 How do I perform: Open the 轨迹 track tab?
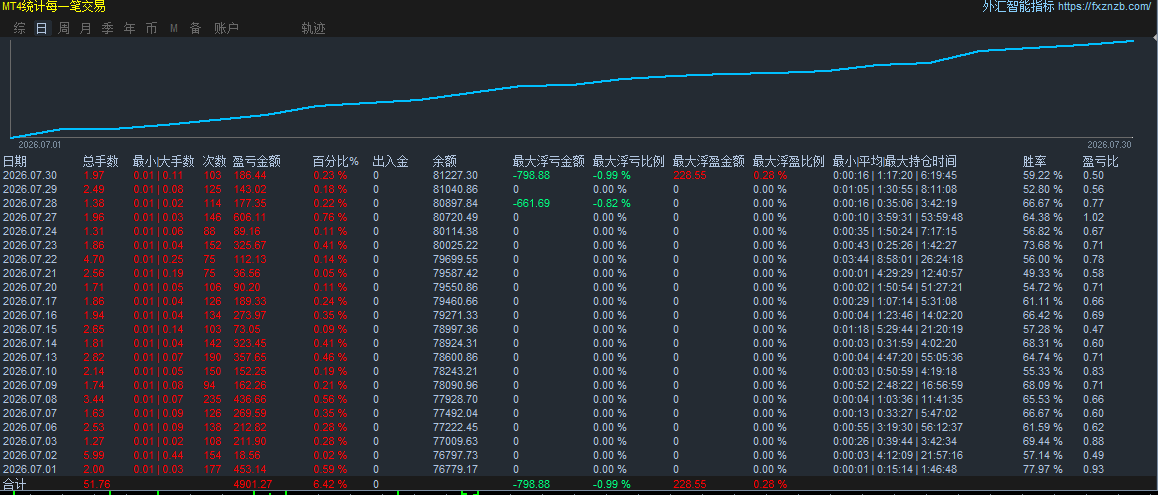click(x=313, y=29)
